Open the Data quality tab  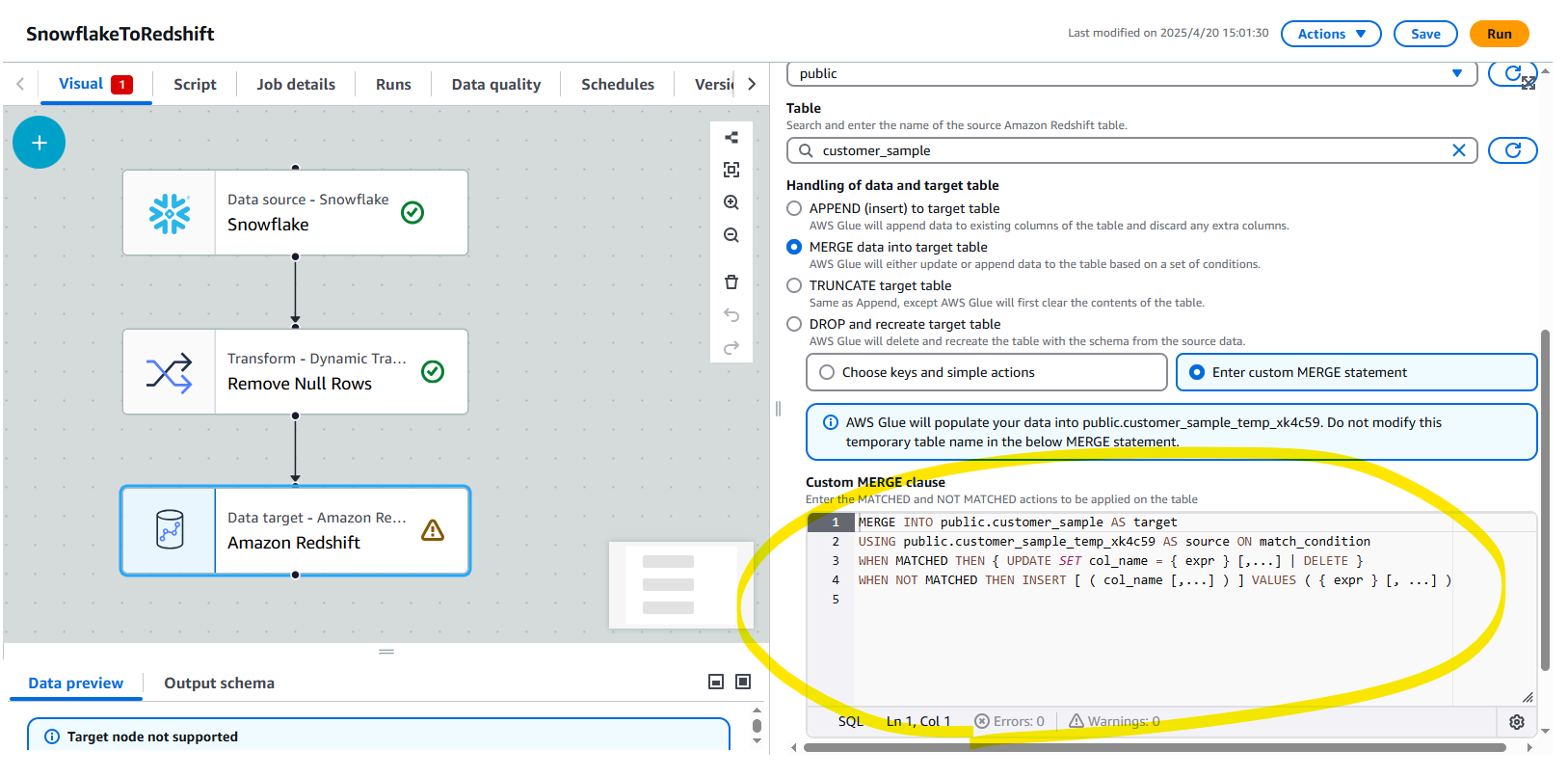coord(496,84)
